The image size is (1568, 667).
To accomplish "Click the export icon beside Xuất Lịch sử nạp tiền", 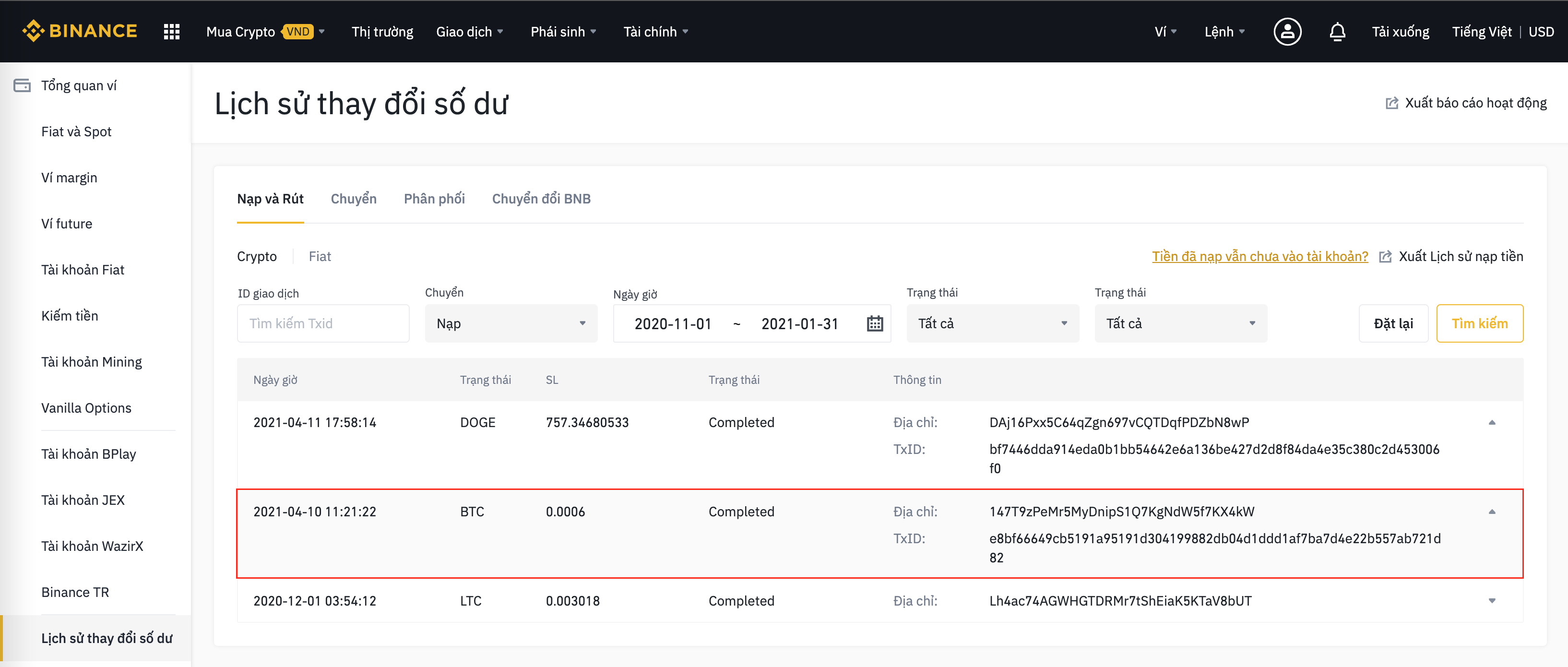I will click(x=1385, y=256).
